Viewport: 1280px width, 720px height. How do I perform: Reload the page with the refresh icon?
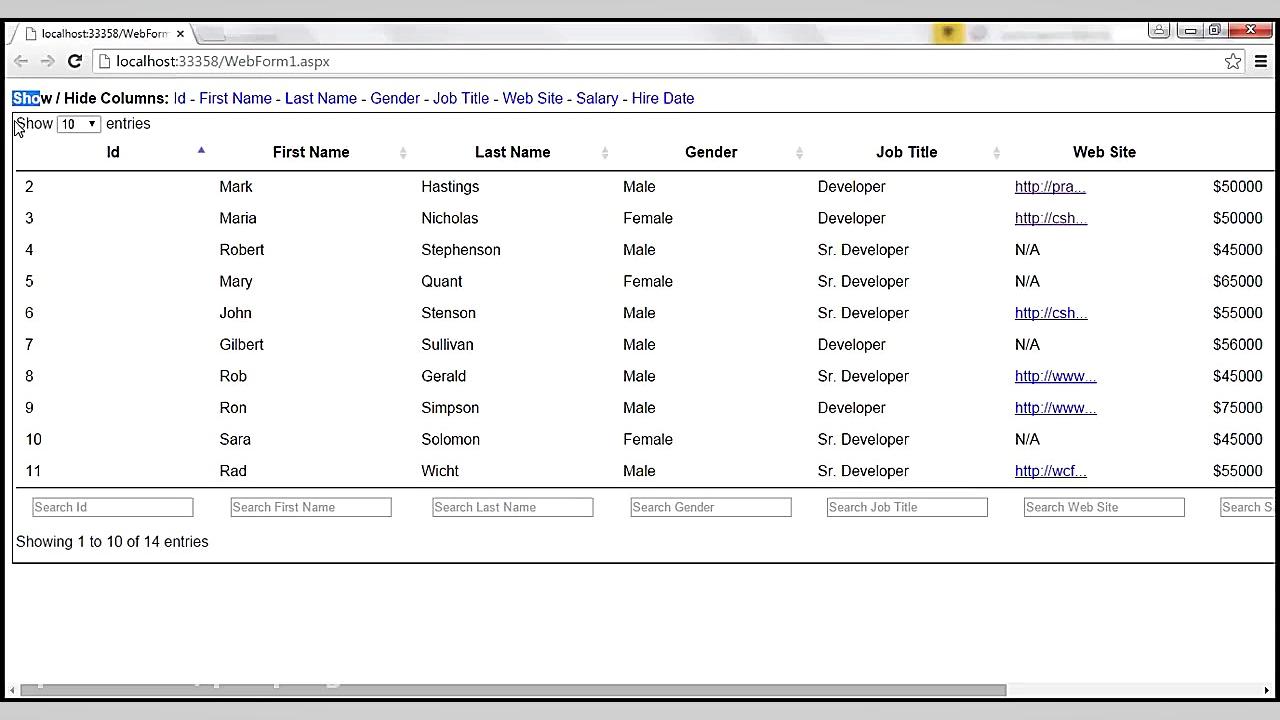coord(75,61)
